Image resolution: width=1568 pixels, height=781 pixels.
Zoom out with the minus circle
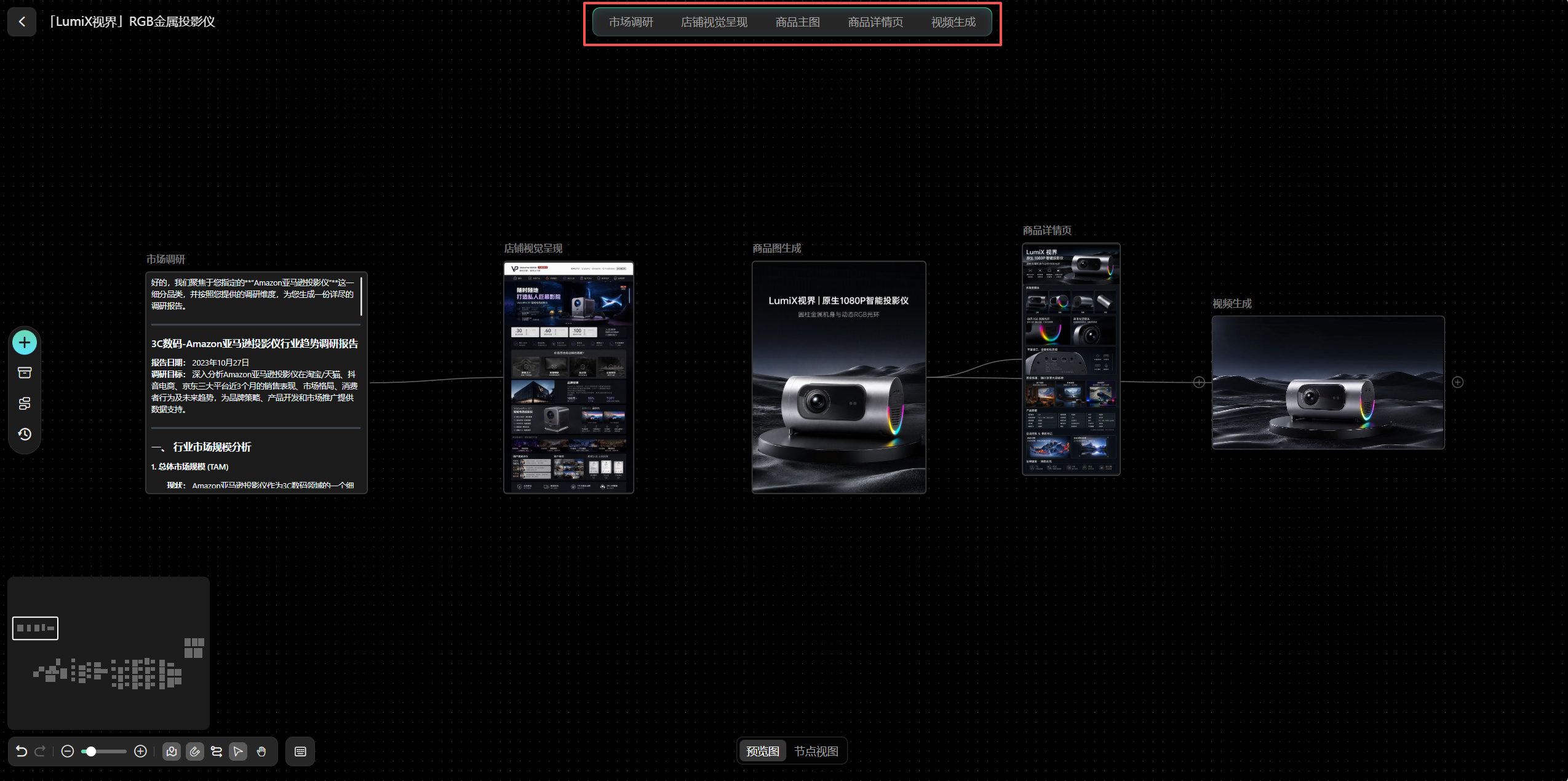pyautogui.click(x=68, y=751)
